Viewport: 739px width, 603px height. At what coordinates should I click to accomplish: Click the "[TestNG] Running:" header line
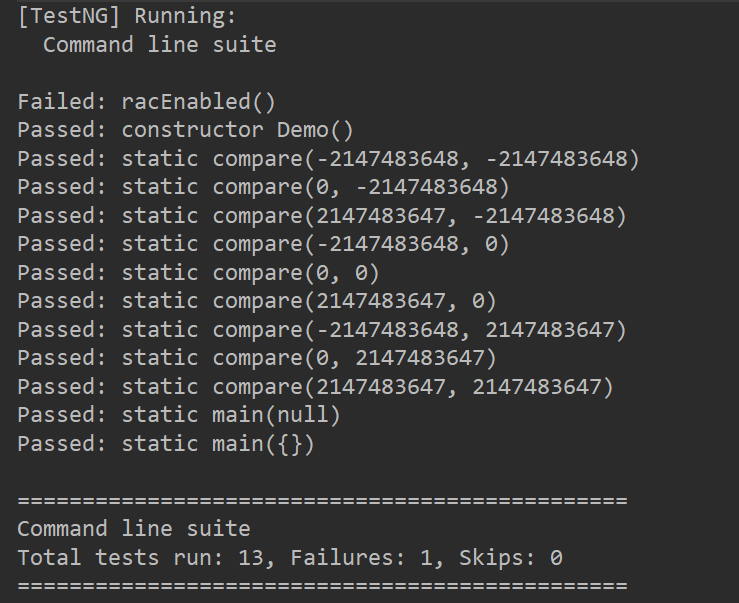(127, 16)
